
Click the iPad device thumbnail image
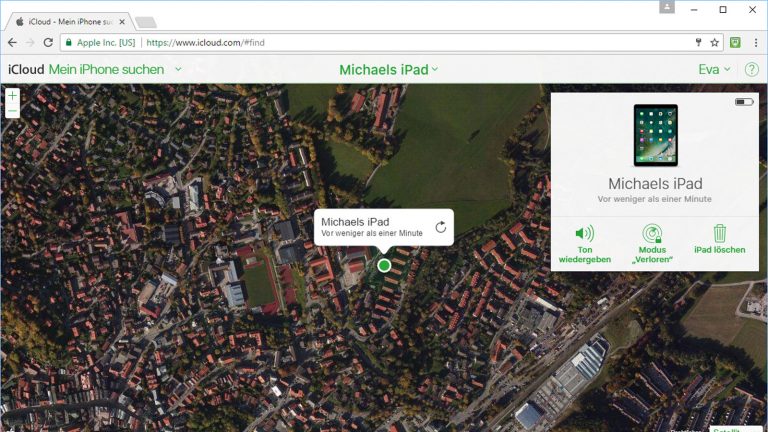(655, 135)
